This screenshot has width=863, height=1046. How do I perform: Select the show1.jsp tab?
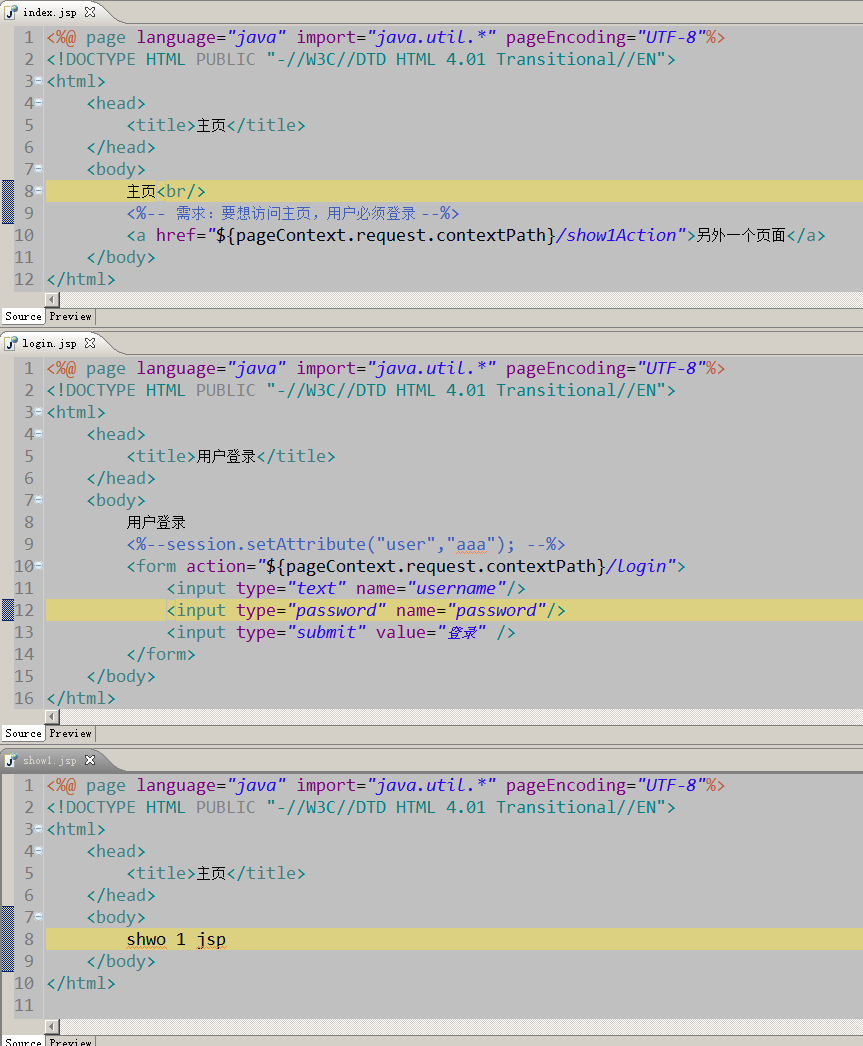click(x=49, y=760)
